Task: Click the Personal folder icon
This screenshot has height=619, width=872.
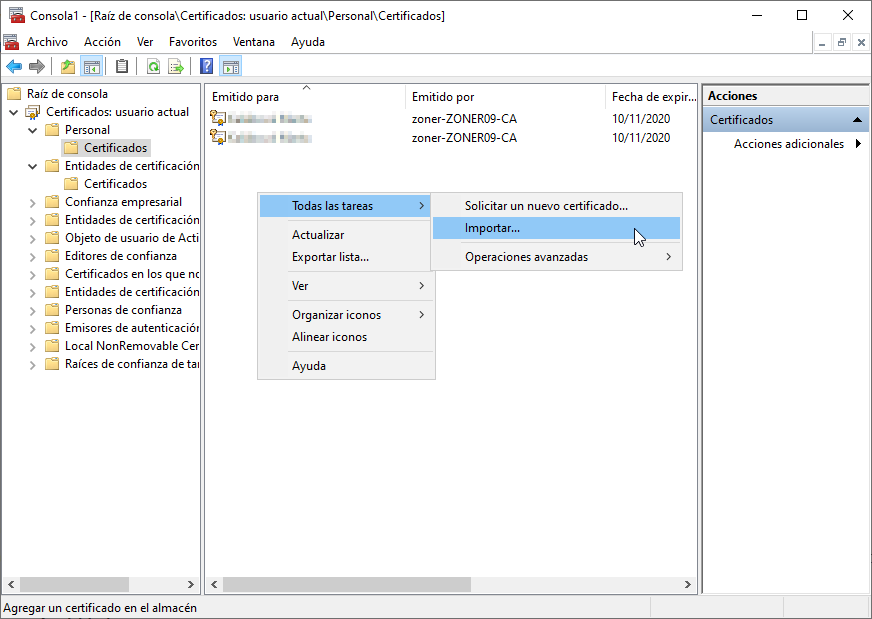Action: (x=52, y=130)
